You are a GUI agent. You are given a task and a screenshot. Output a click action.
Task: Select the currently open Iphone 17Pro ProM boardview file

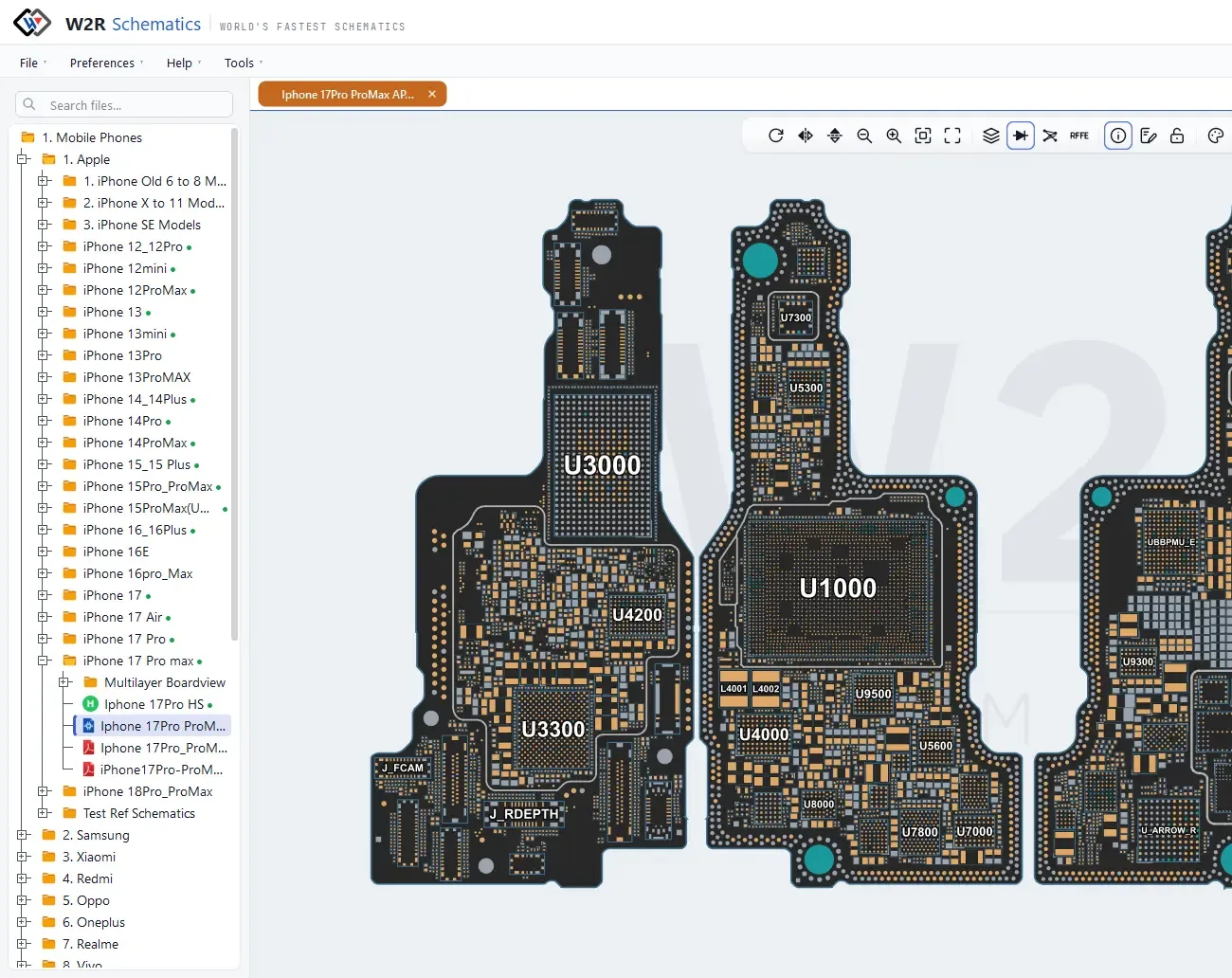tap(153, 726)
